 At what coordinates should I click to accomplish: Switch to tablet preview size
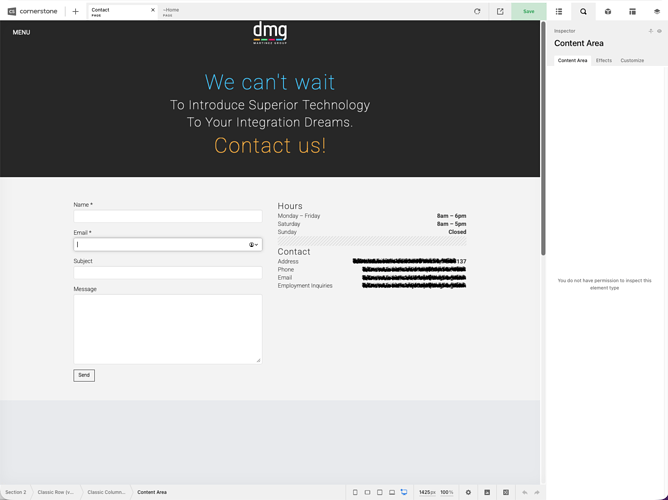[380, 492]
